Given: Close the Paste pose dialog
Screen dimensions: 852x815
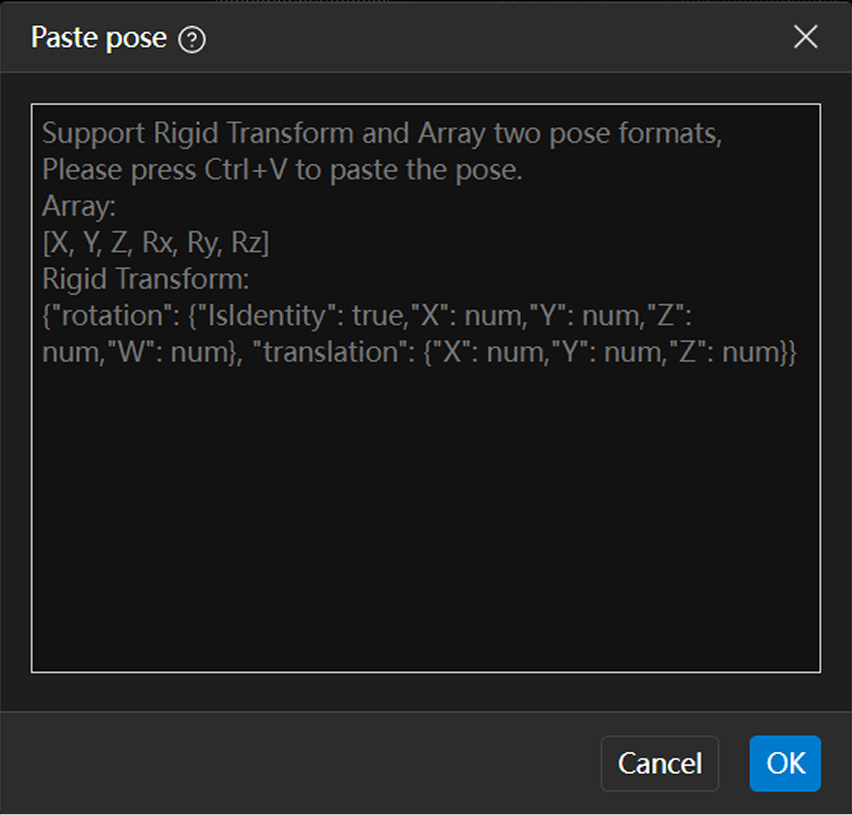Looking at the screenshot, I should 805,38.
